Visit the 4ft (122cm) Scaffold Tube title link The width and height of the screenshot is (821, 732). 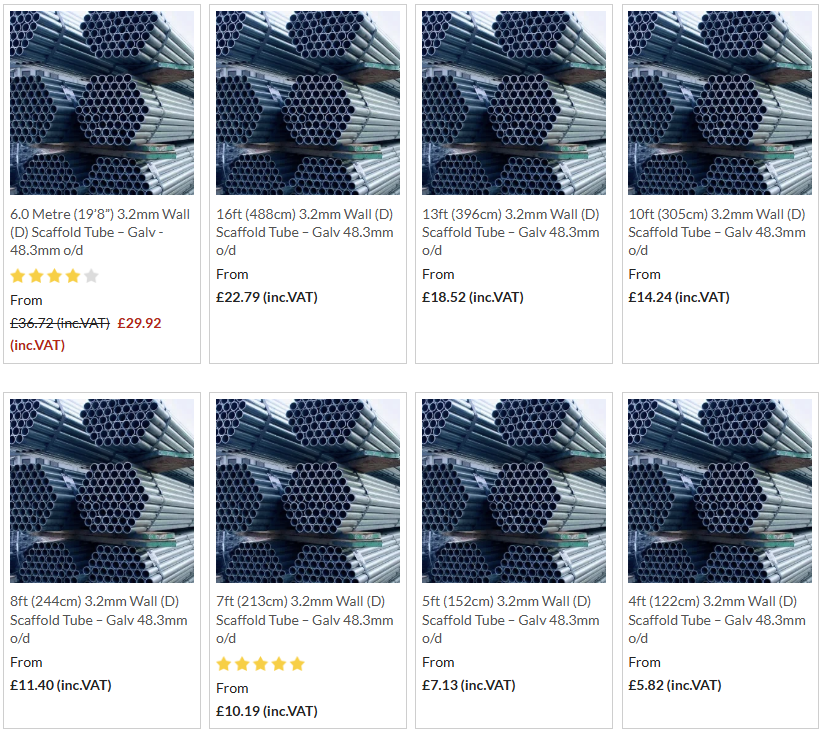click(x=717, y=620)
